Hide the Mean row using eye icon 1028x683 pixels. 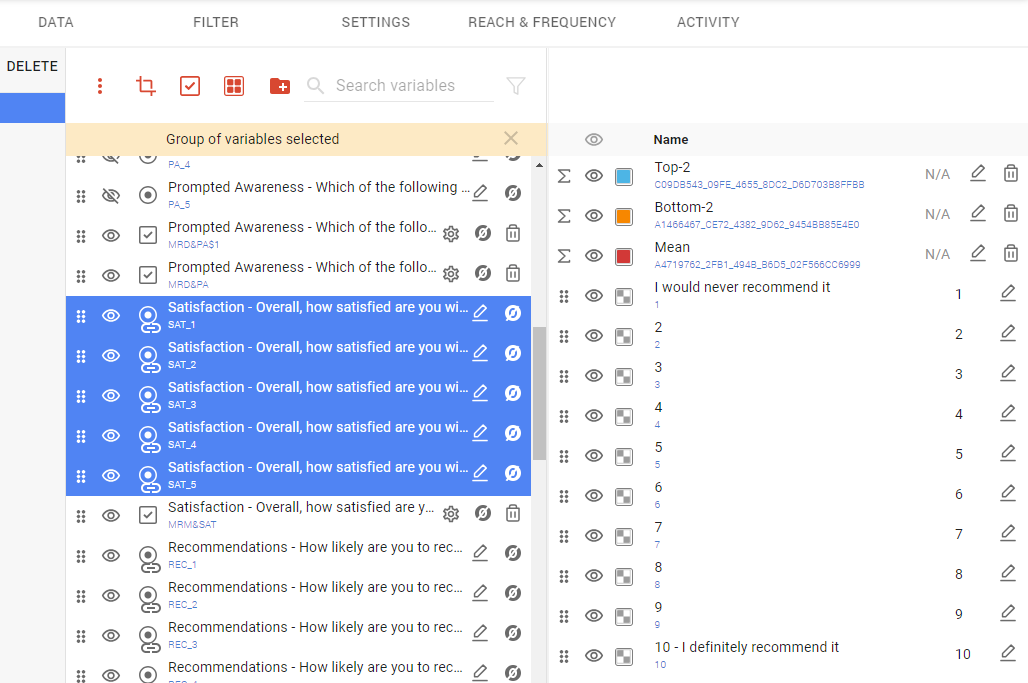[594, 256]
